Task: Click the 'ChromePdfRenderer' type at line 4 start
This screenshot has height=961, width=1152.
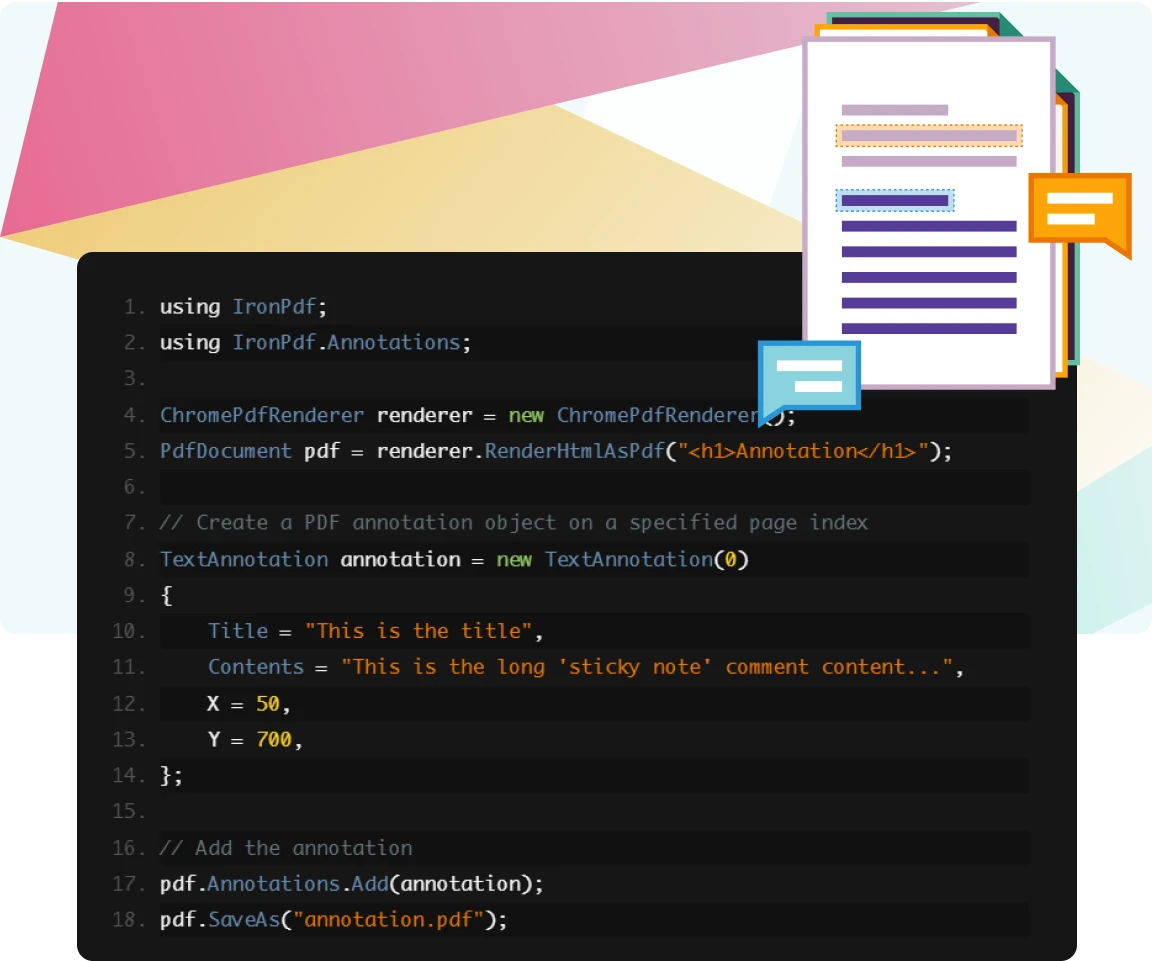Action: 262,415
